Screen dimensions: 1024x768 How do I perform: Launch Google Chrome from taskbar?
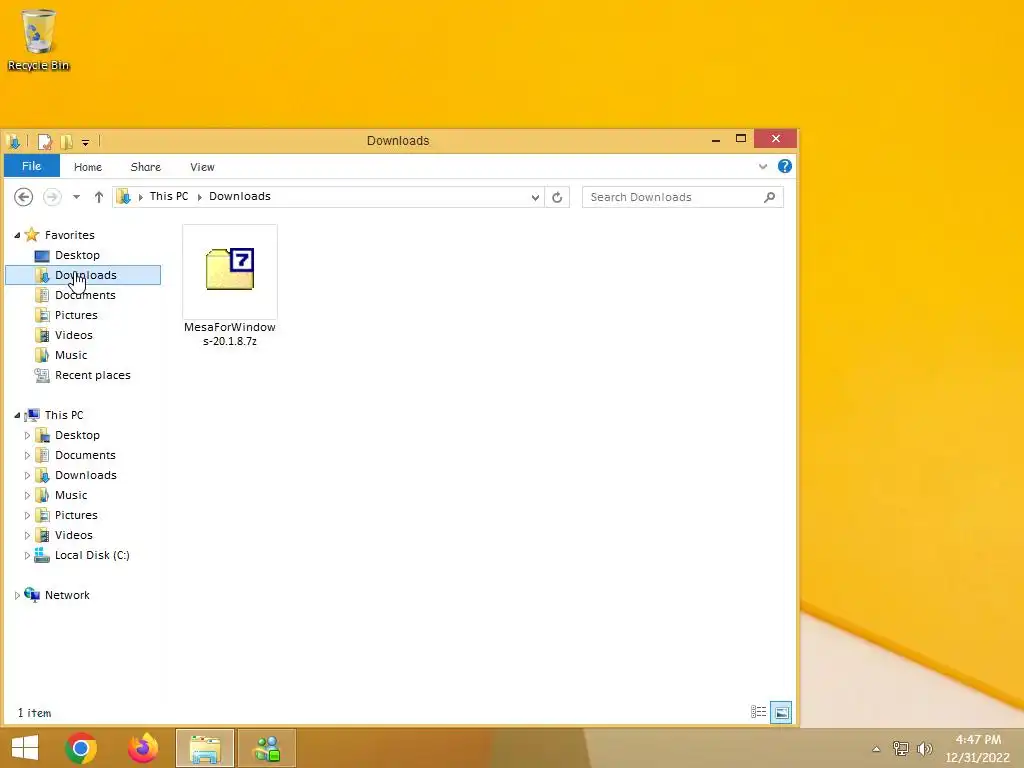(81, 748)
